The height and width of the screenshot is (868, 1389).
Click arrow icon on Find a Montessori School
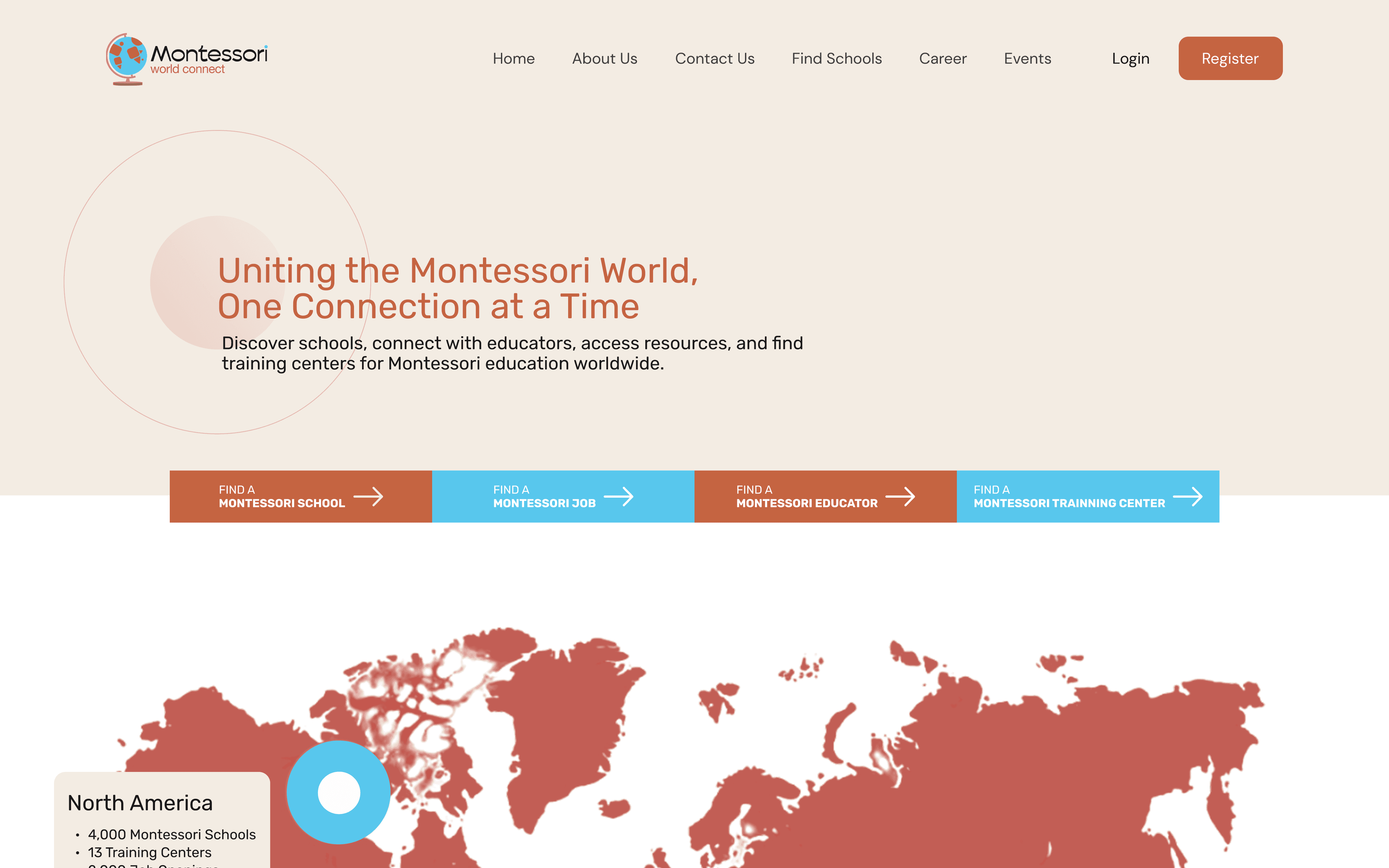click(368, 497)
